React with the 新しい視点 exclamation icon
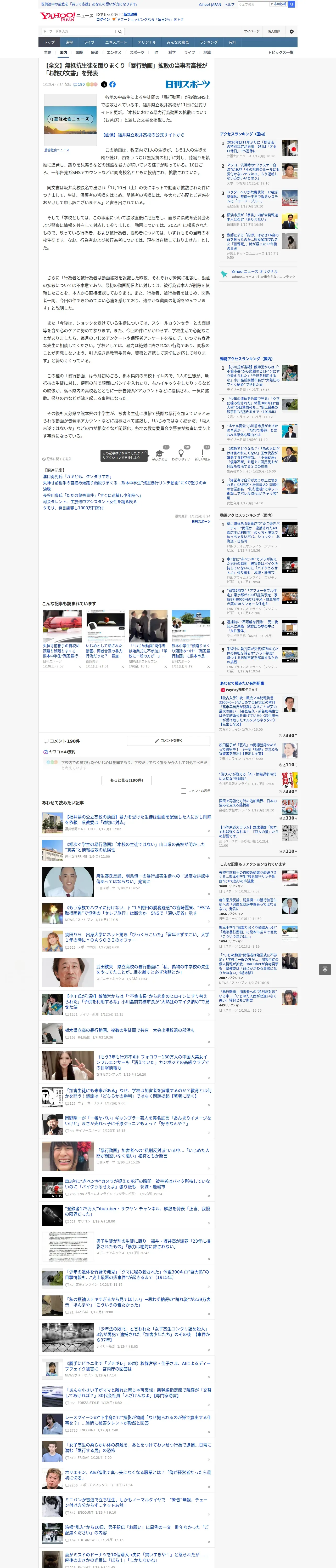Image resolution: width=336 pixels, height=1568 pixels. click(203, 453)
